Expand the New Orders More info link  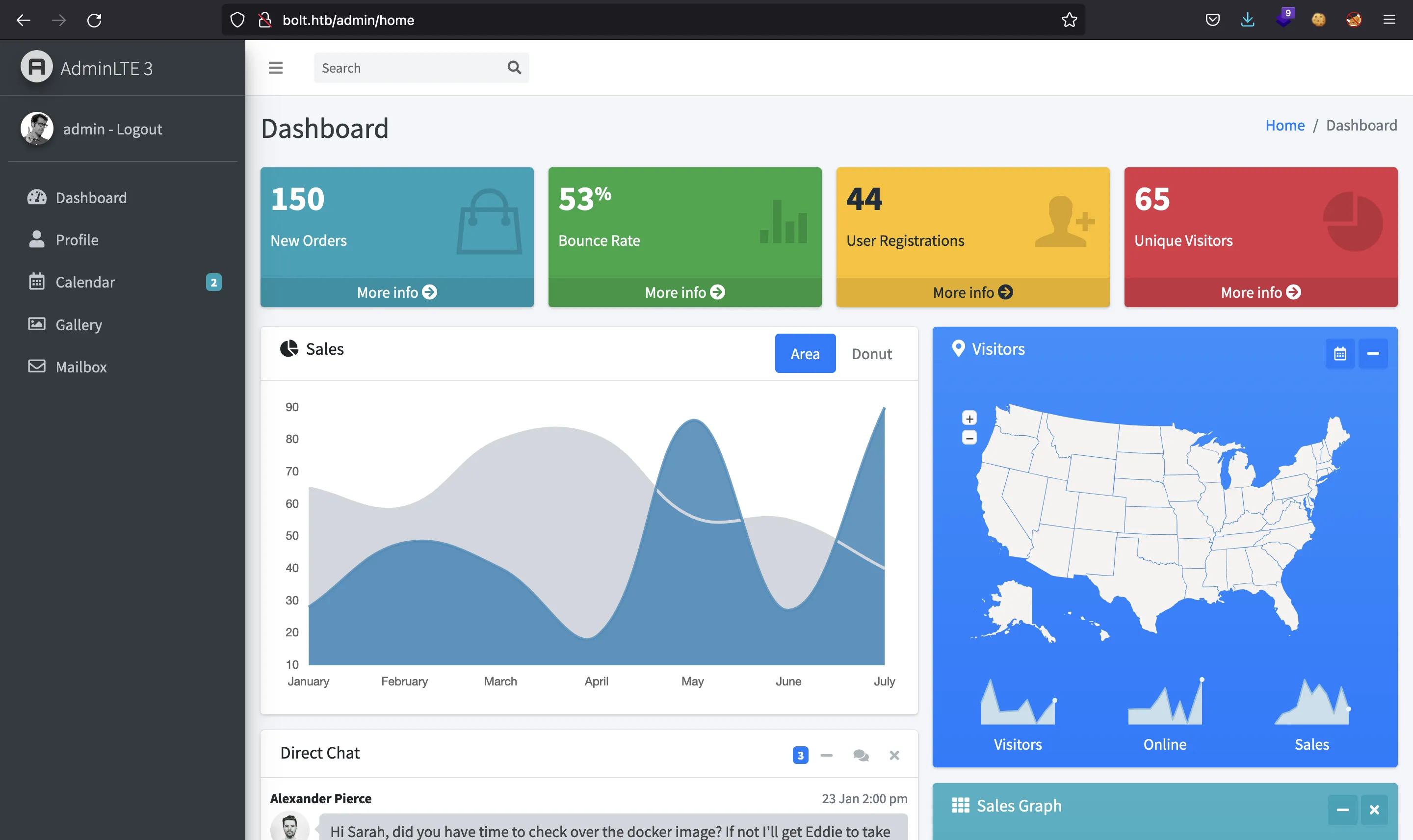397,291
